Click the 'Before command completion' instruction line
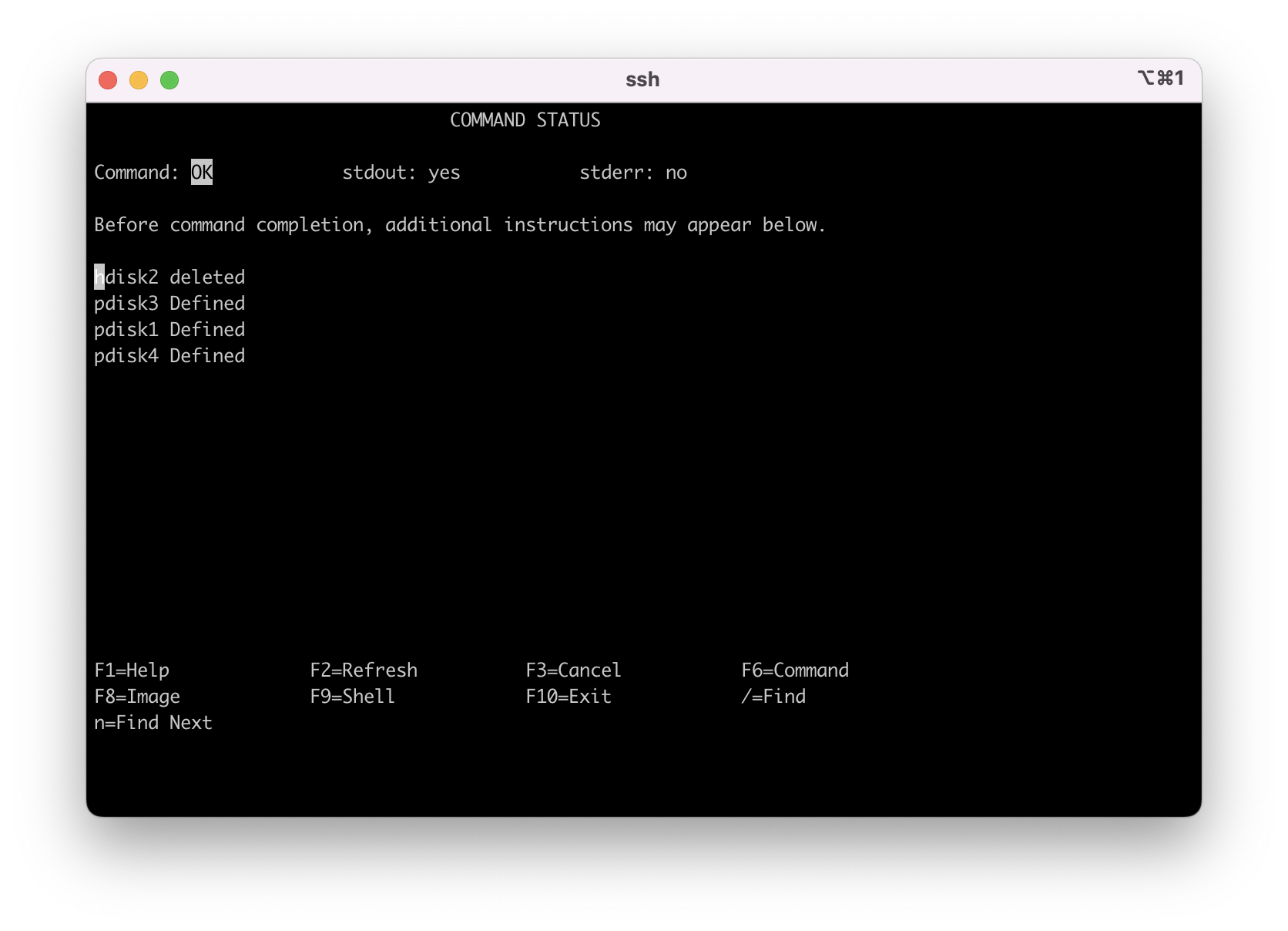 point(460,225)
